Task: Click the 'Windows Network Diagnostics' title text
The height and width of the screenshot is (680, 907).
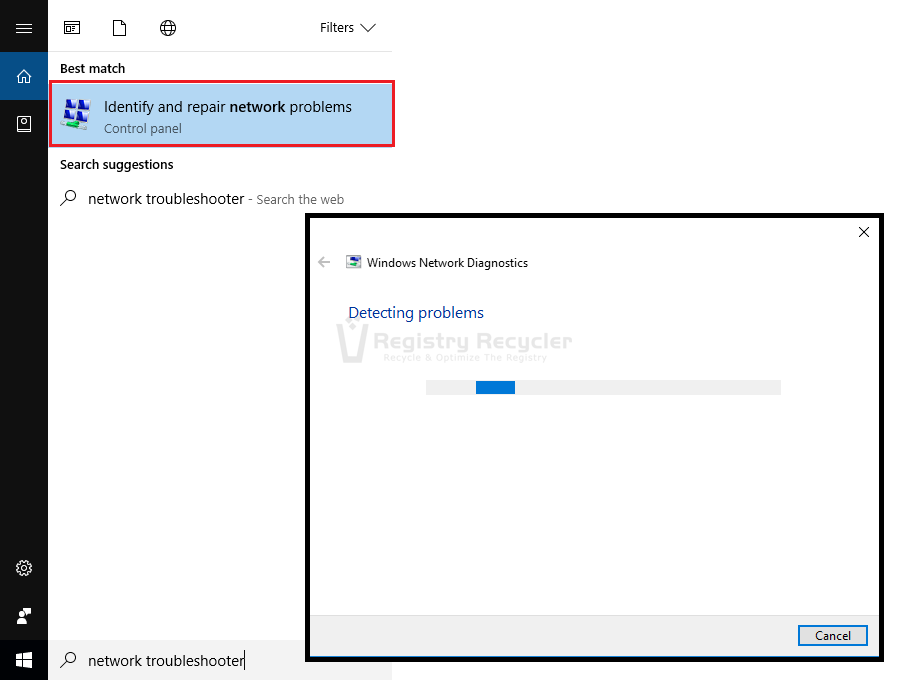Action: 447,263
